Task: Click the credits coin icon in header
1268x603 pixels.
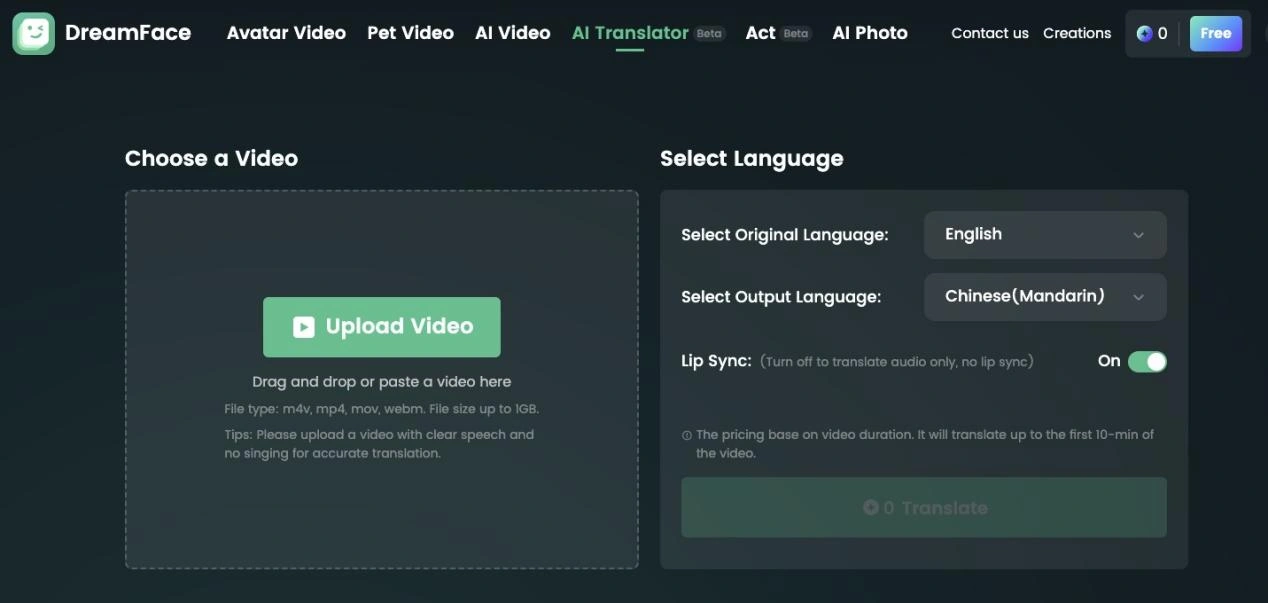Action: [x=1143, y=32]
